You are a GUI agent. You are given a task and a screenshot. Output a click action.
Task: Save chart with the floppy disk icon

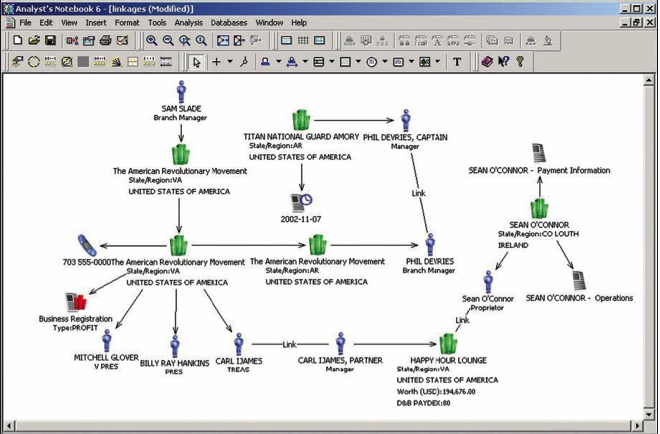pos(51,40)
